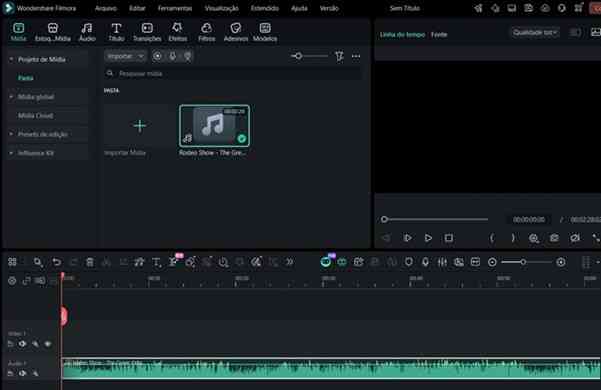Open the Adesivos stickers tab
The image size is (601, 390).
(x=235, y=32)
